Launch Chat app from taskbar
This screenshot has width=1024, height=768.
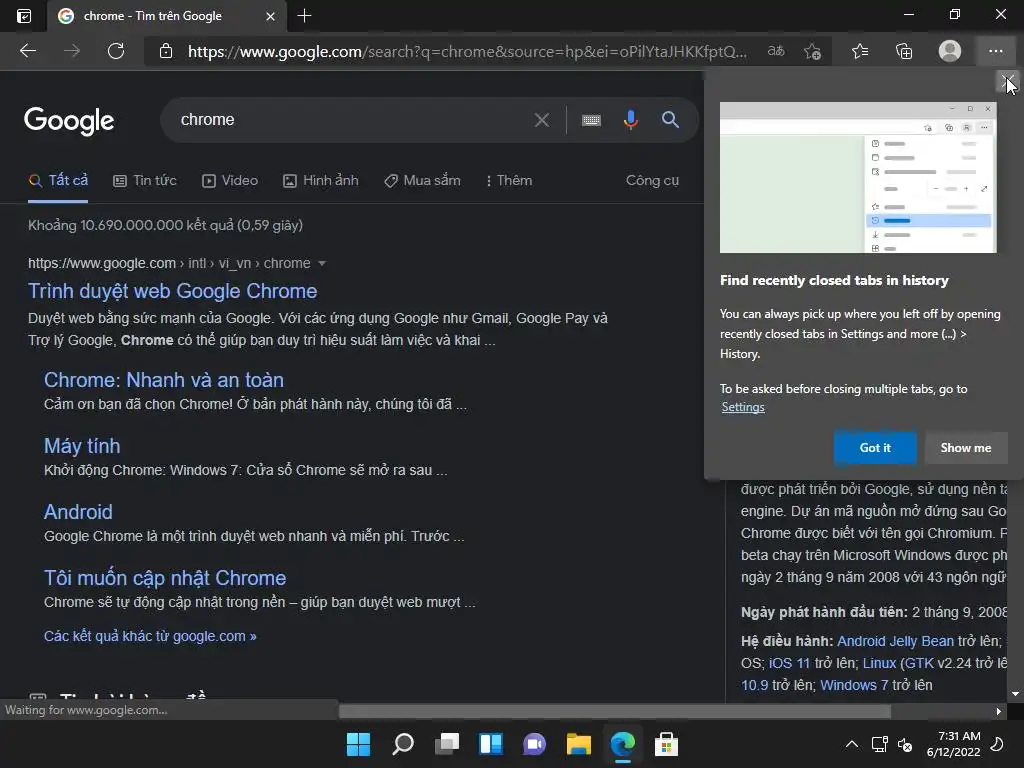(x=534, y=744)
